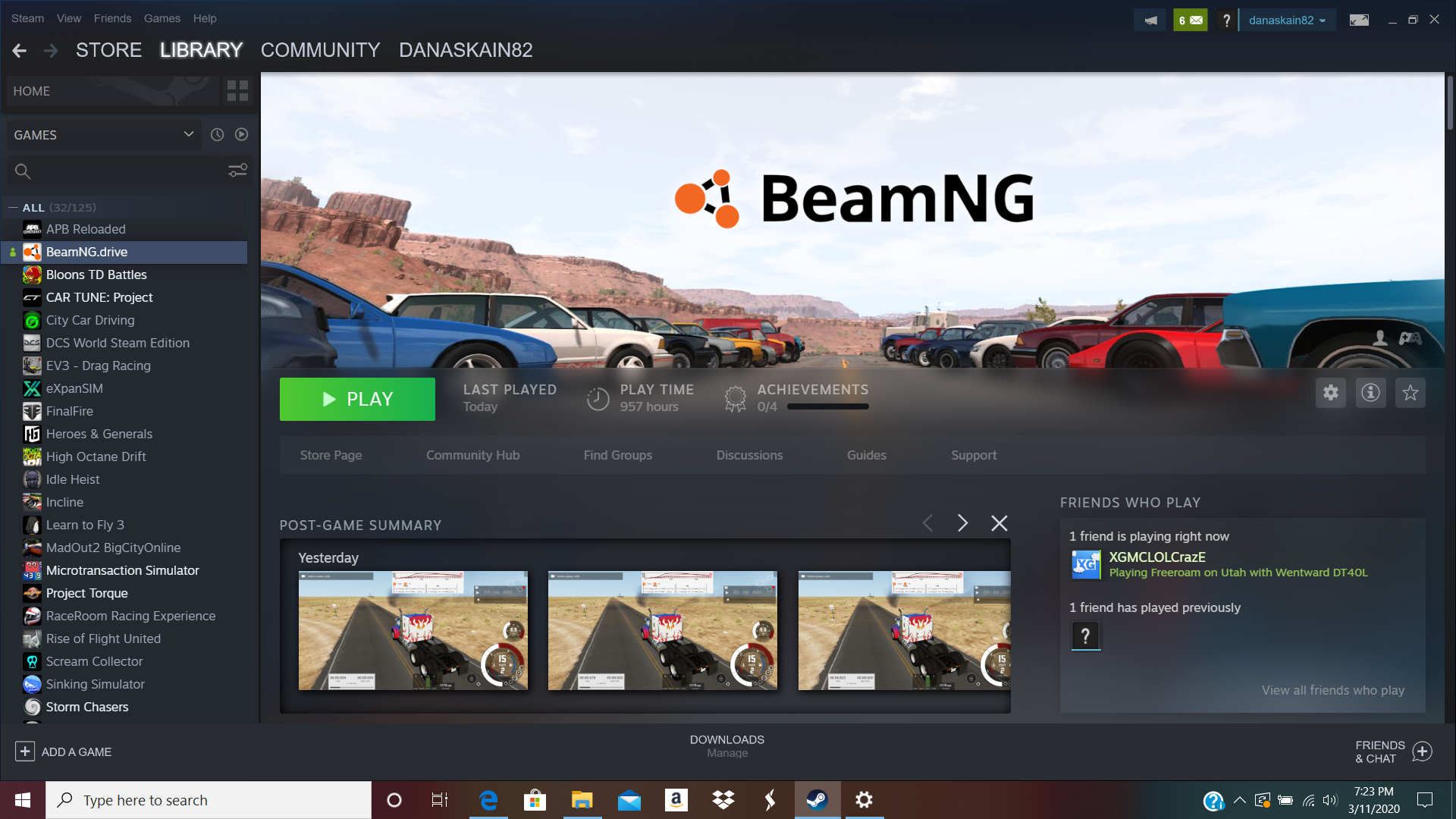Screen dimensions: 1456x819
Task: Open Task View on the taskbar
Action: 440,800
